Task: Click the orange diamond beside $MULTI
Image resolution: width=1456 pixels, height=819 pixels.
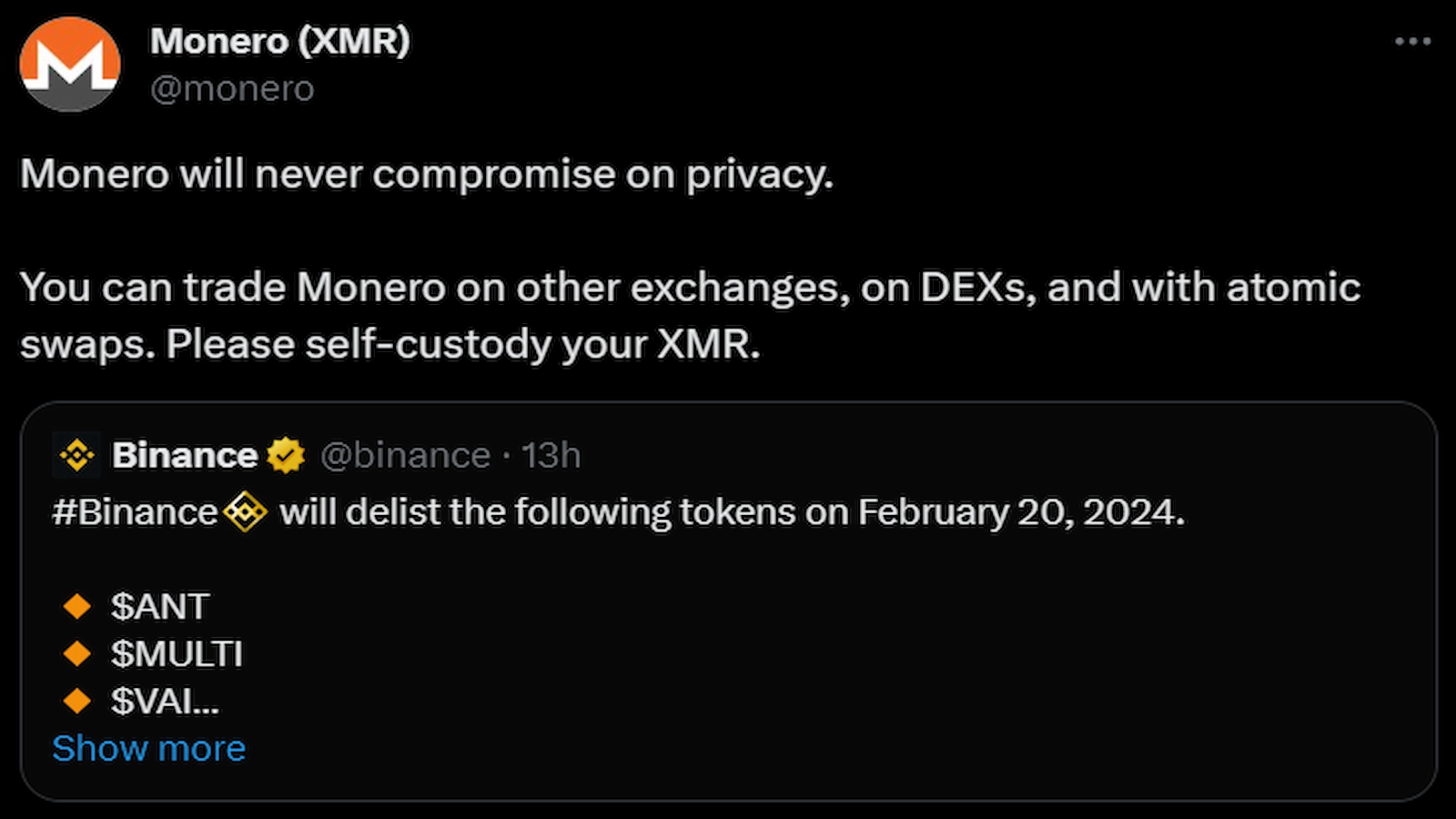Action: pos(78,653)
